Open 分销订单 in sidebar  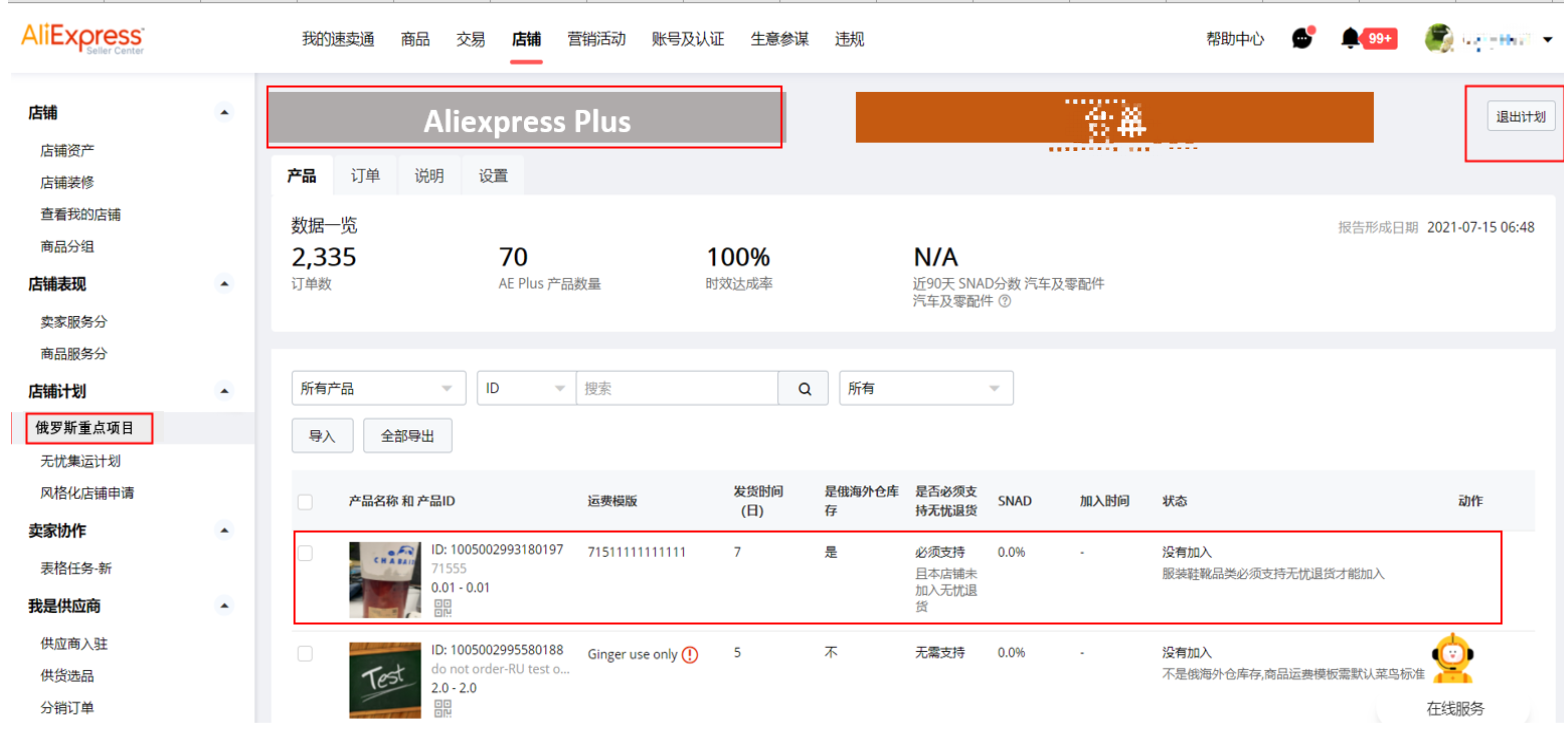[67, 707]
